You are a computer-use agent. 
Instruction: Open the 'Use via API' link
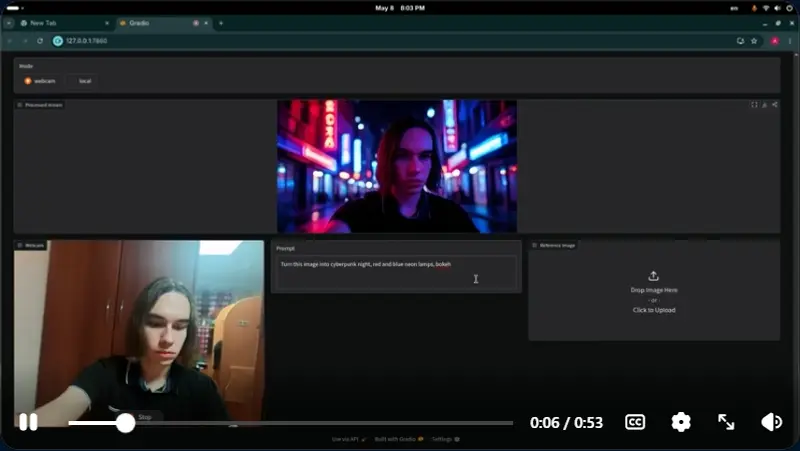(348, 439)
